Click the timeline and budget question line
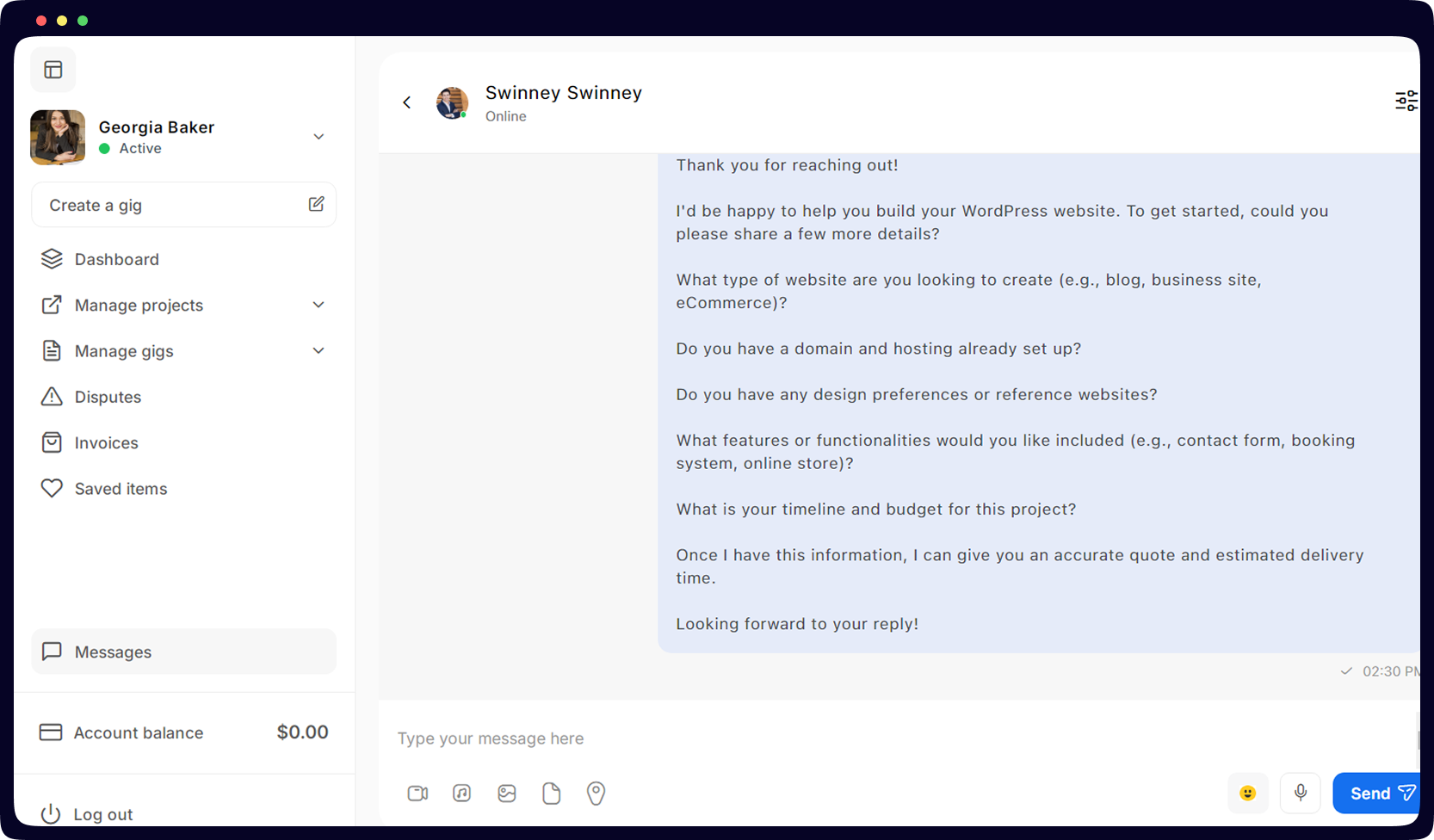 coord(876,509)
